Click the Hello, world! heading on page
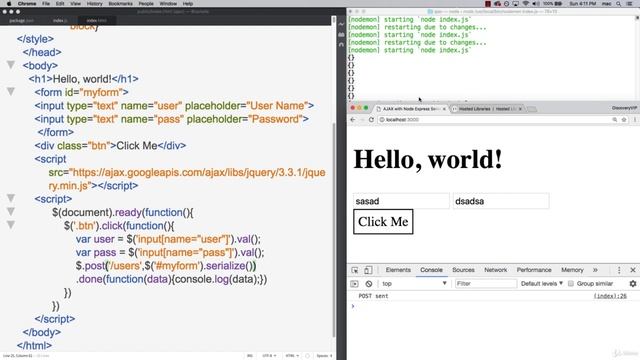 [x=428, y=159]
